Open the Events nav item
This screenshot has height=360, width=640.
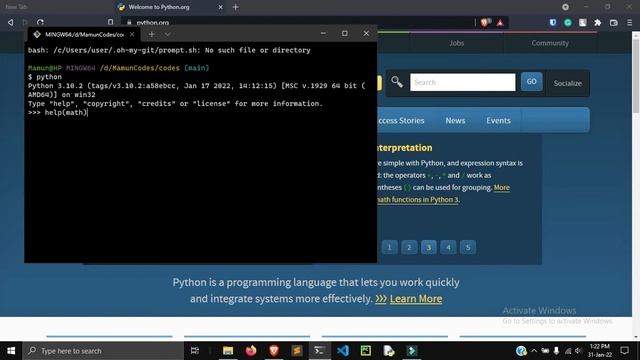[498, 120]
